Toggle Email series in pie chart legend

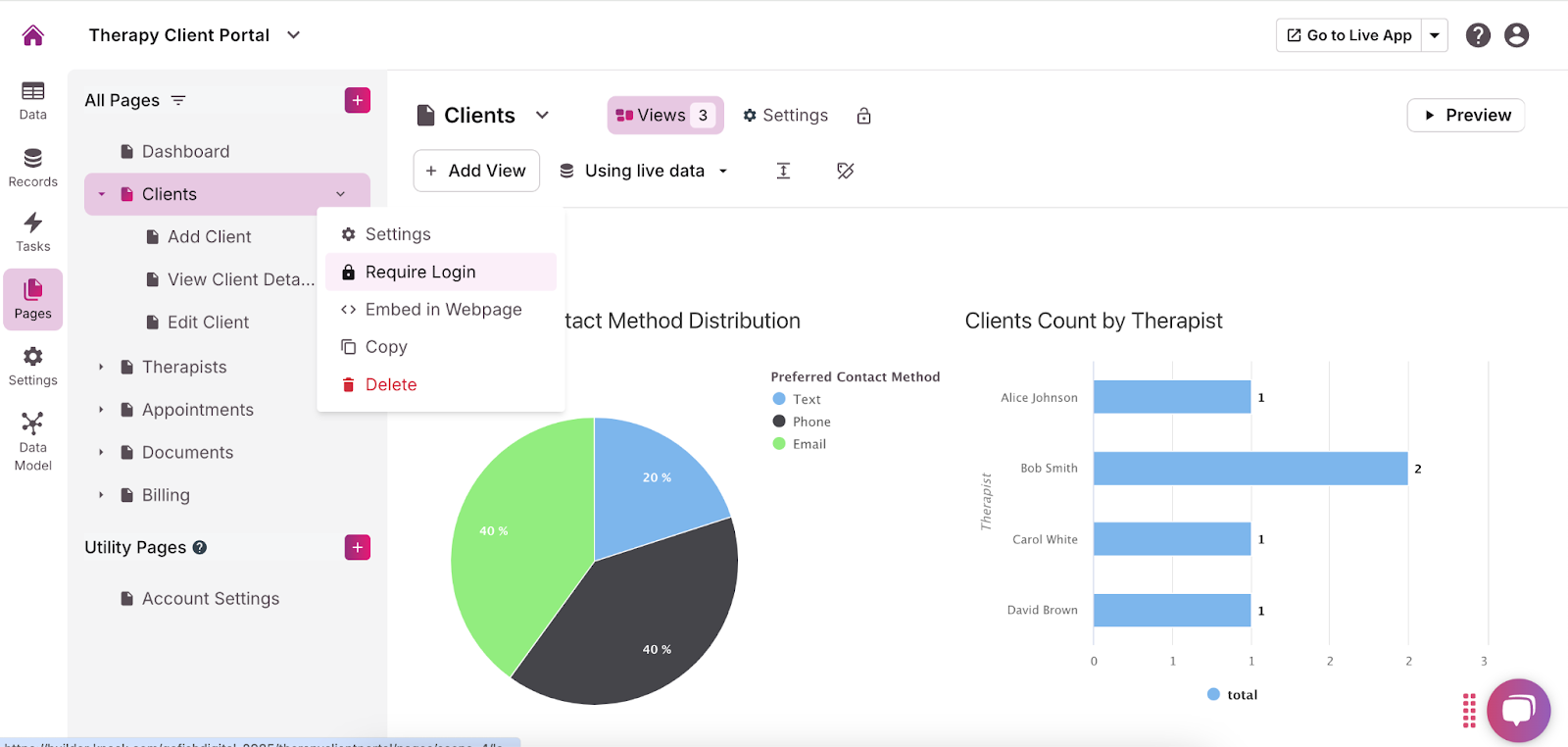(808, 444)
